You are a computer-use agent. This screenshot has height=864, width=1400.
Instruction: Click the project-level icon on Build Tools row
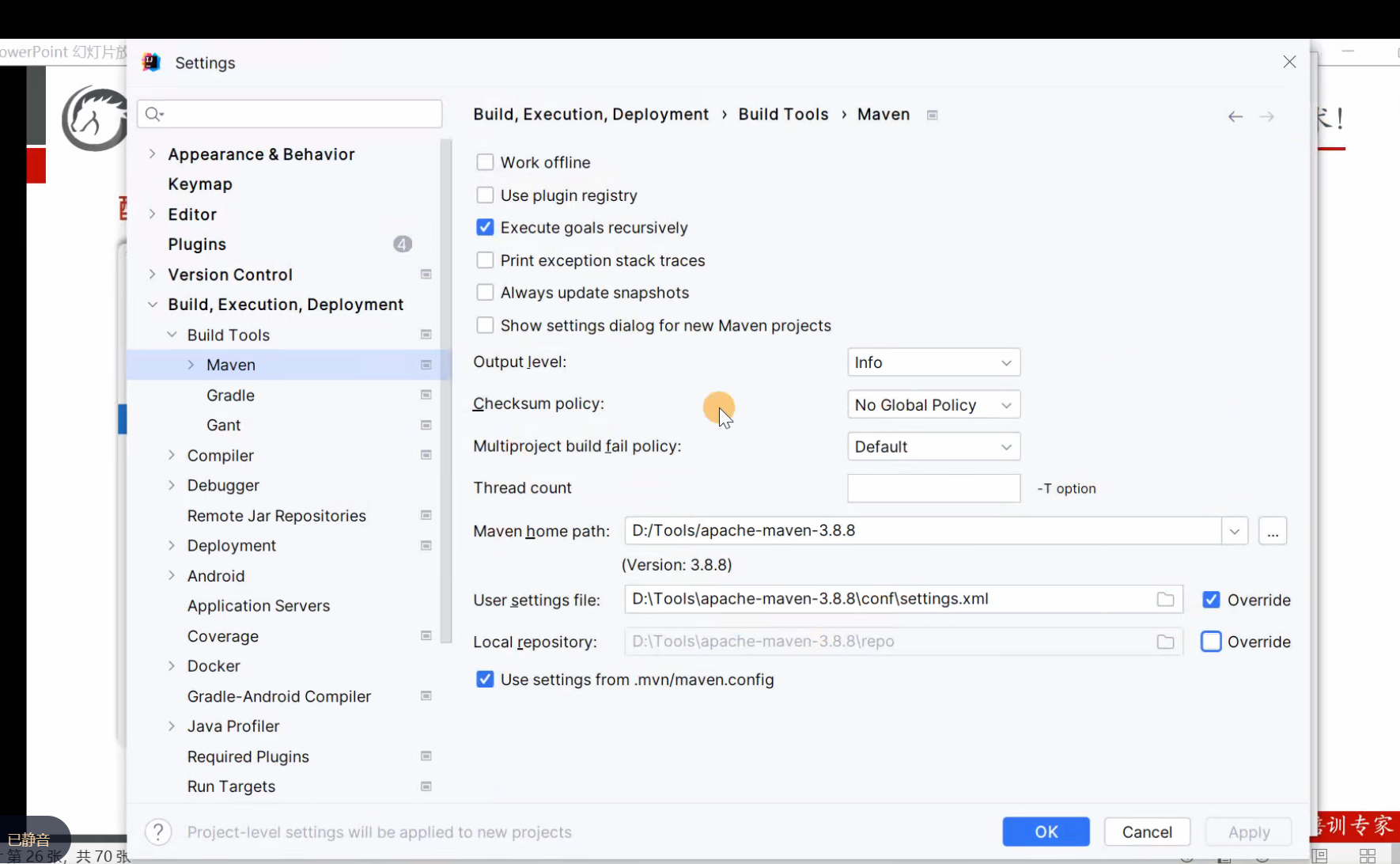point(426,335)
